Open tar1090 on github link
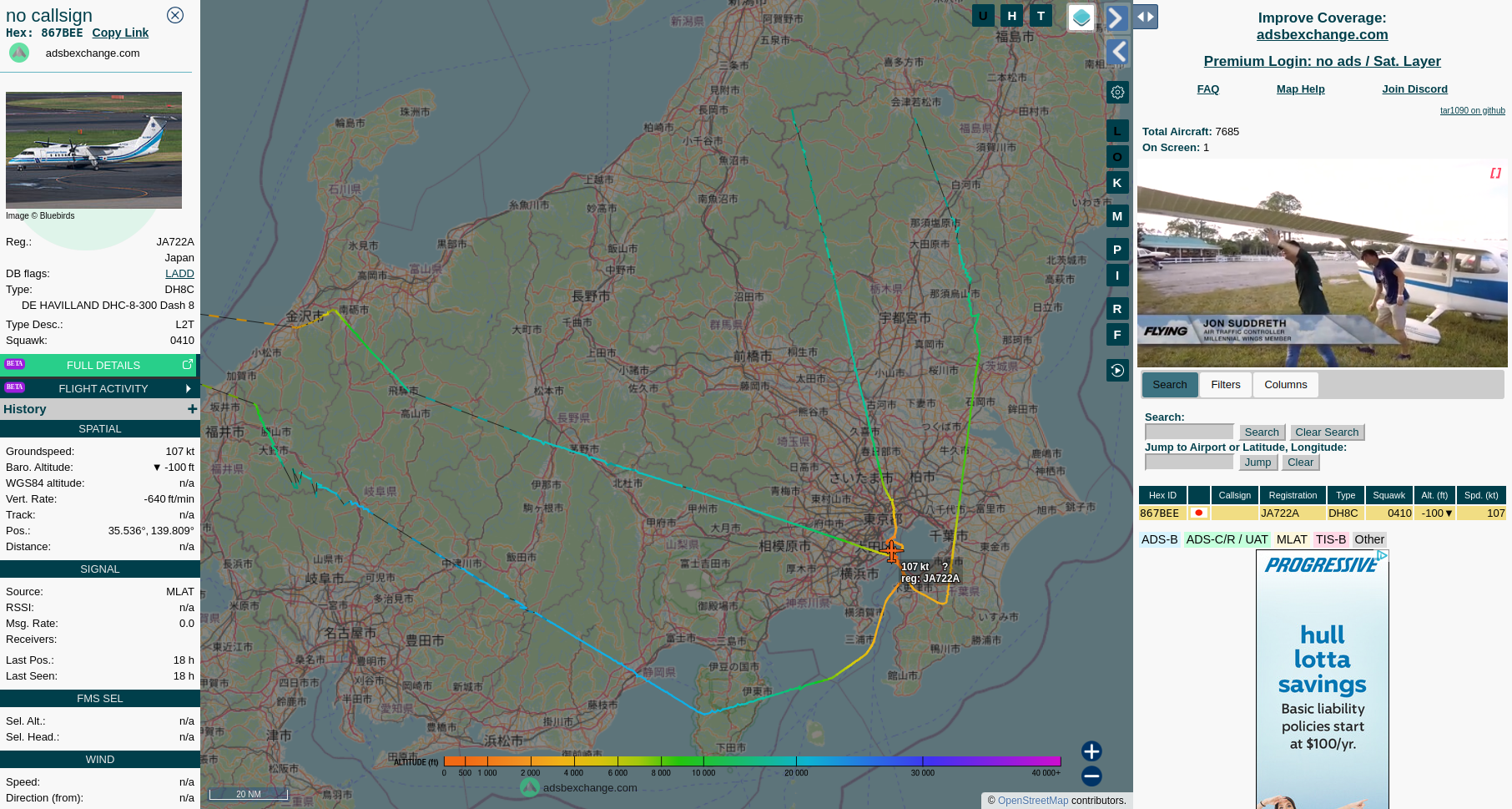Screen dimensions: 1512x809 tap(1472, 110)
